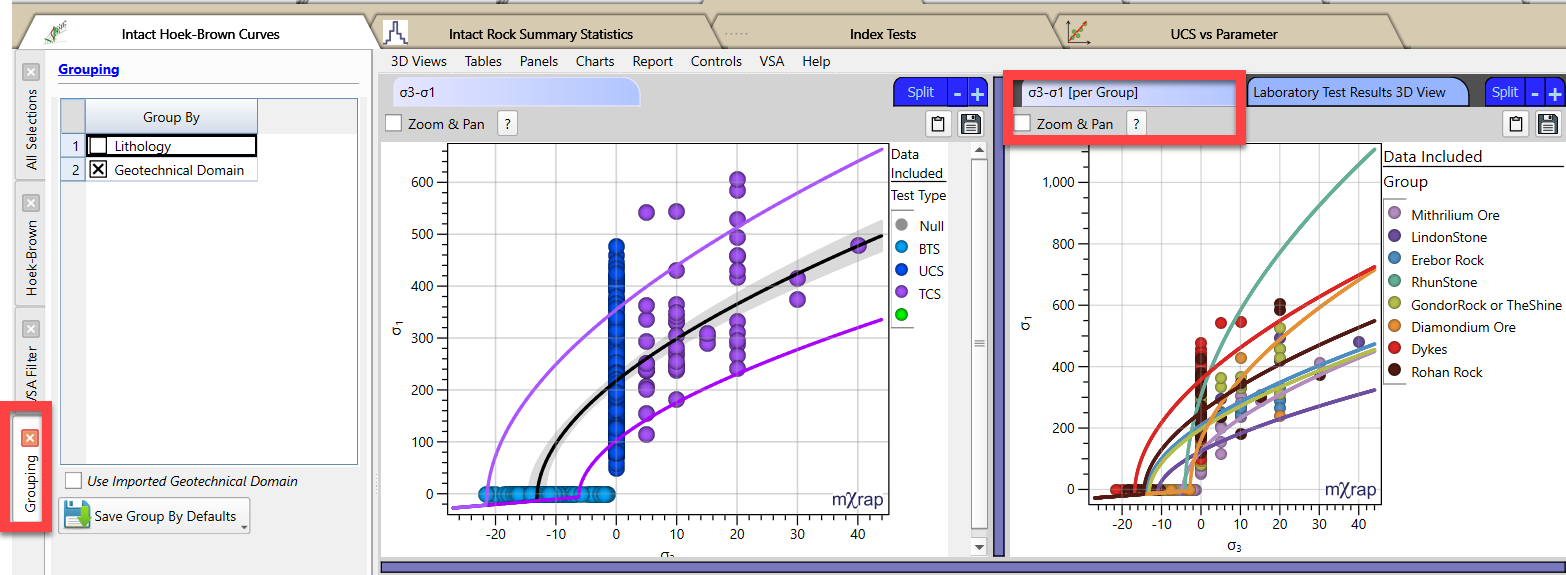The width and height of the screenshot is (1566, 575).
Task: Click the Group By column header
Action: [x=171, y=117]
